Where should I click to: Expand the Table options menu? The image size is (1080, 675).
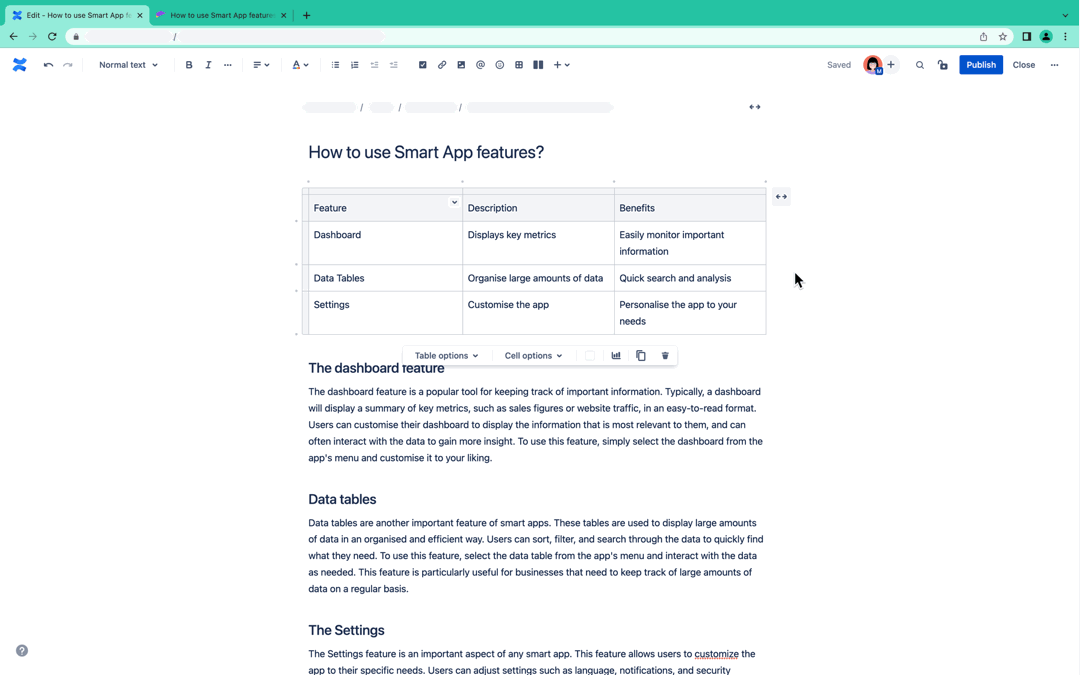click(x=446, y=356)
